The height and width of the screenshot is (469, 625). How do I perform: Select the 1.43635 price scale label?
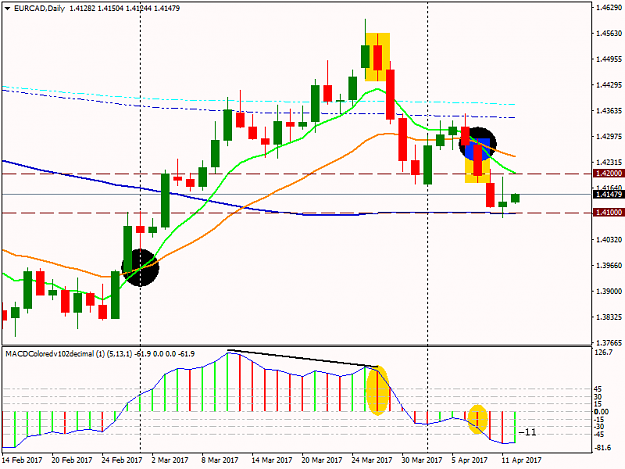[609, 111]
